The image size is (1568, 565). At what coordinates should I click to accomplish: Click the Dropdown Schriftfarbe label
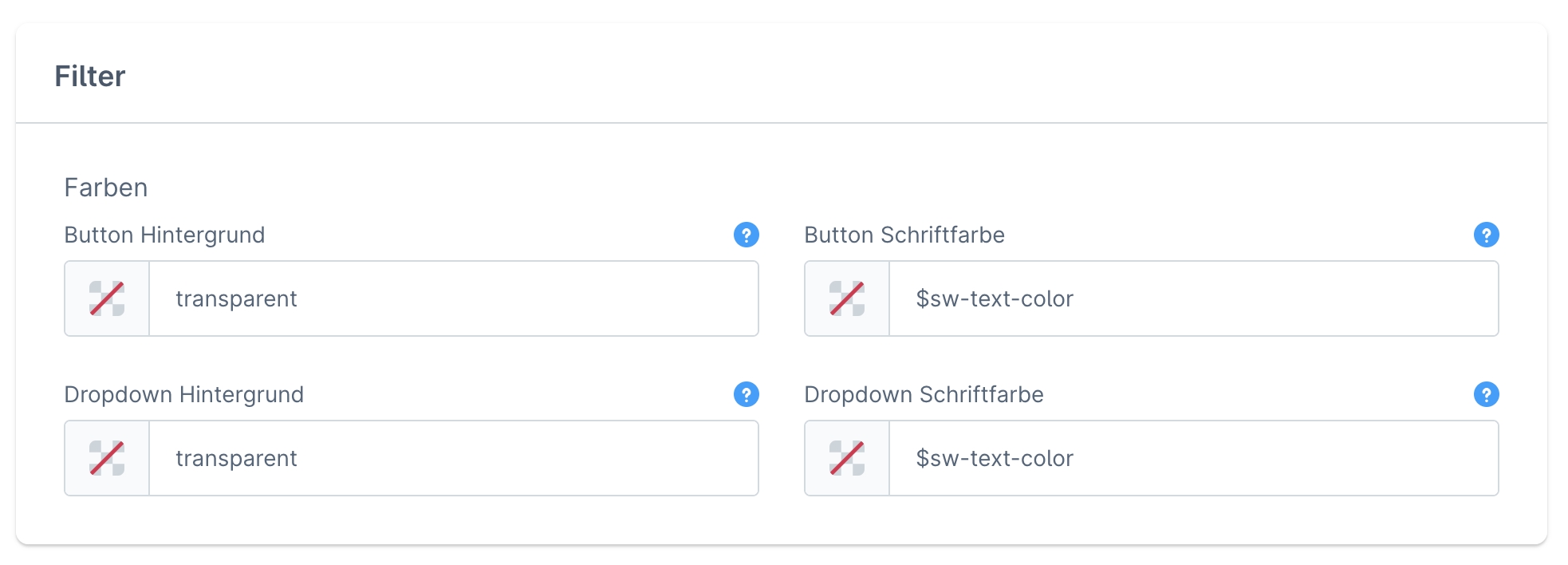(x=924, y=395)
